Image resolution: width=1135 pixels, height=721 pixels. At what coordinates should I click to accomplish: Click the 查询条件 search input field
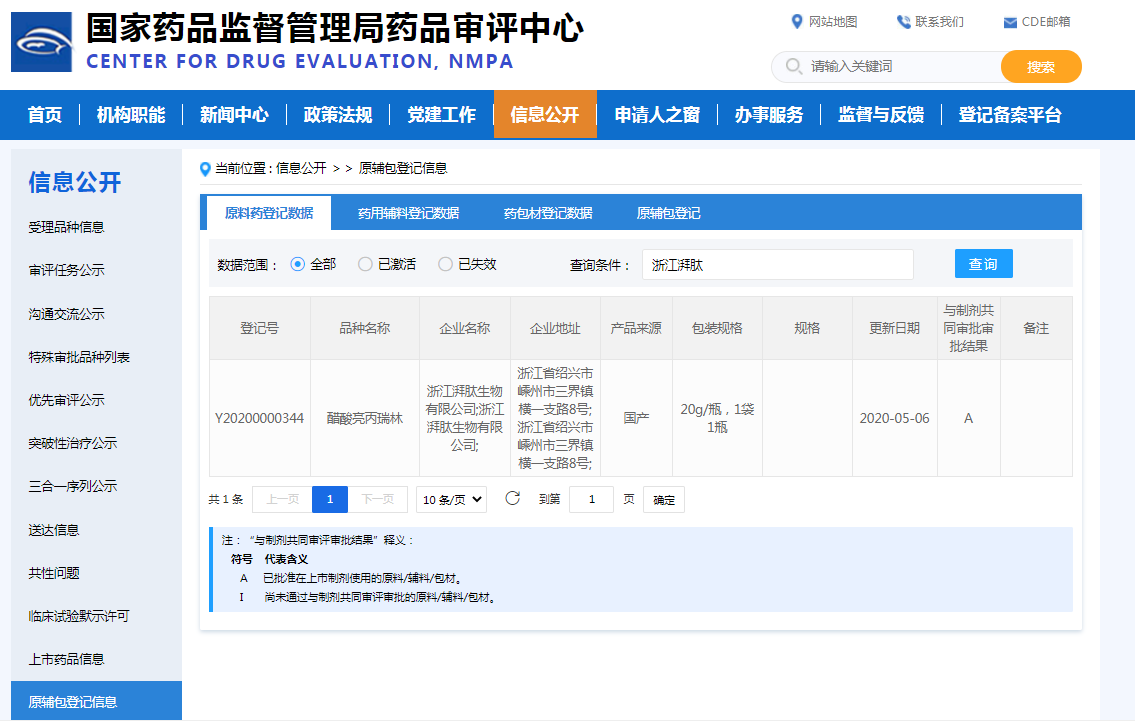(779, 264)
